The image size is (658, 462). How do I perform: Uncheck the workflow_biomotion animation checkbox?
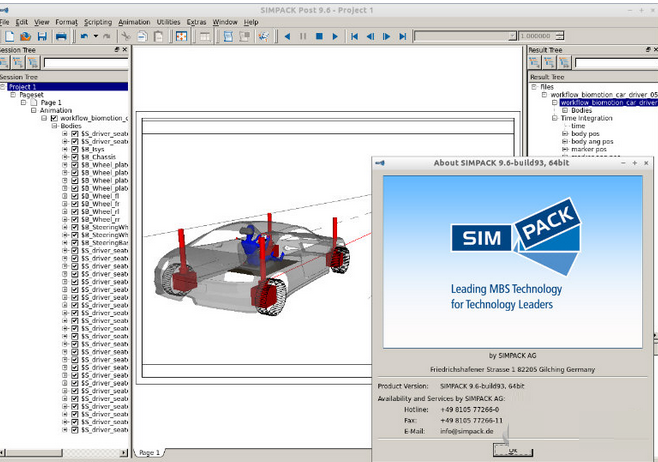pos(54,118)
